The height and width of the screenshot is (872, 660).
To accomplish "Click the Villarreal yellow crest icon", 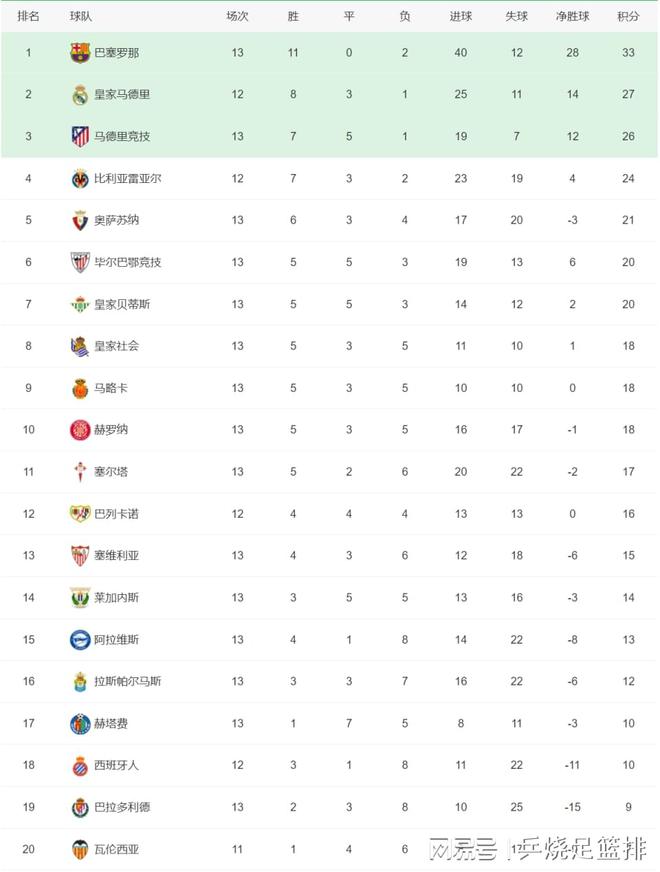I will click(80, 179).
